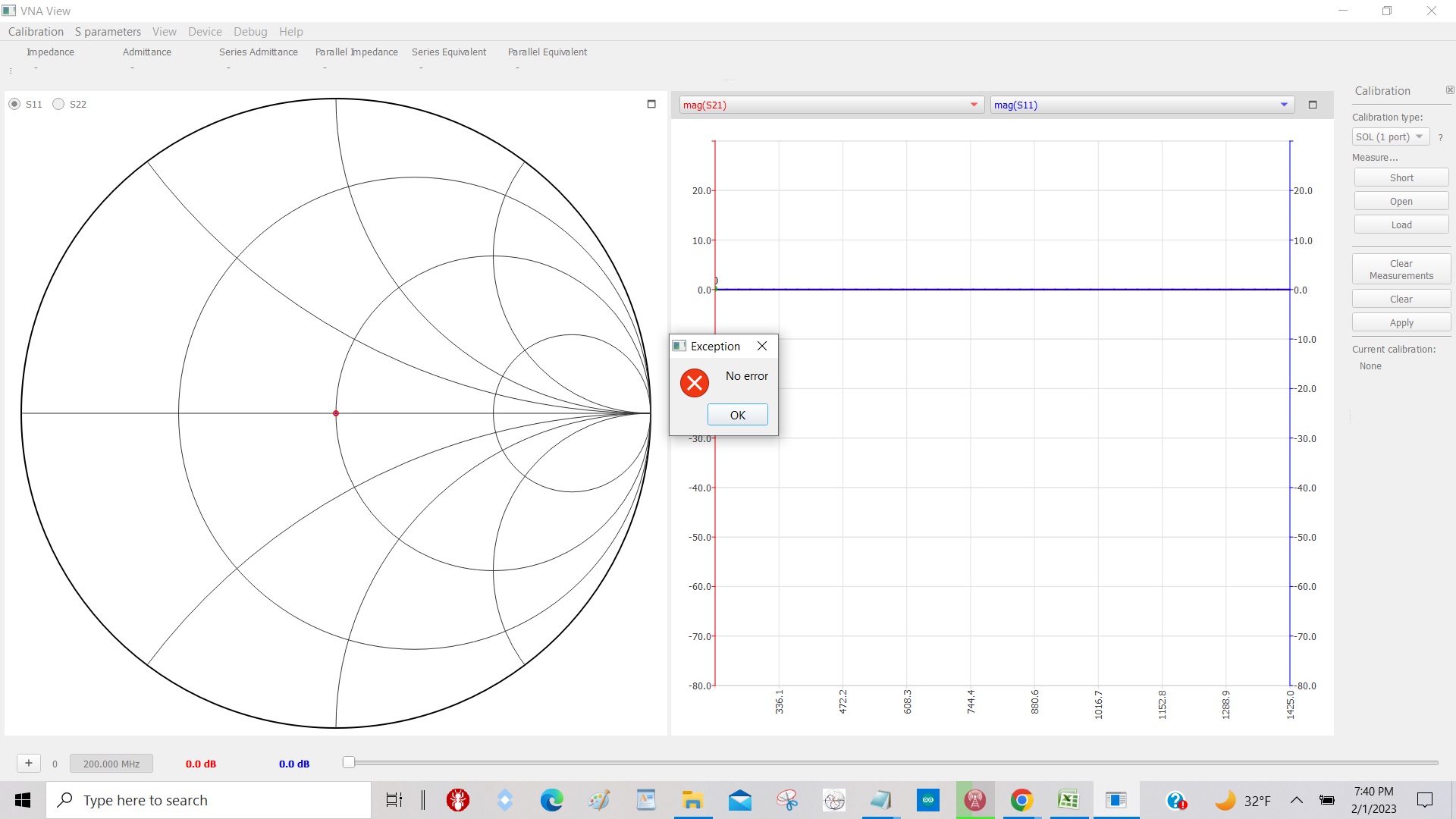Click the Parallel Equivalent readout label

pyautogui.click(x=548, y=52)
